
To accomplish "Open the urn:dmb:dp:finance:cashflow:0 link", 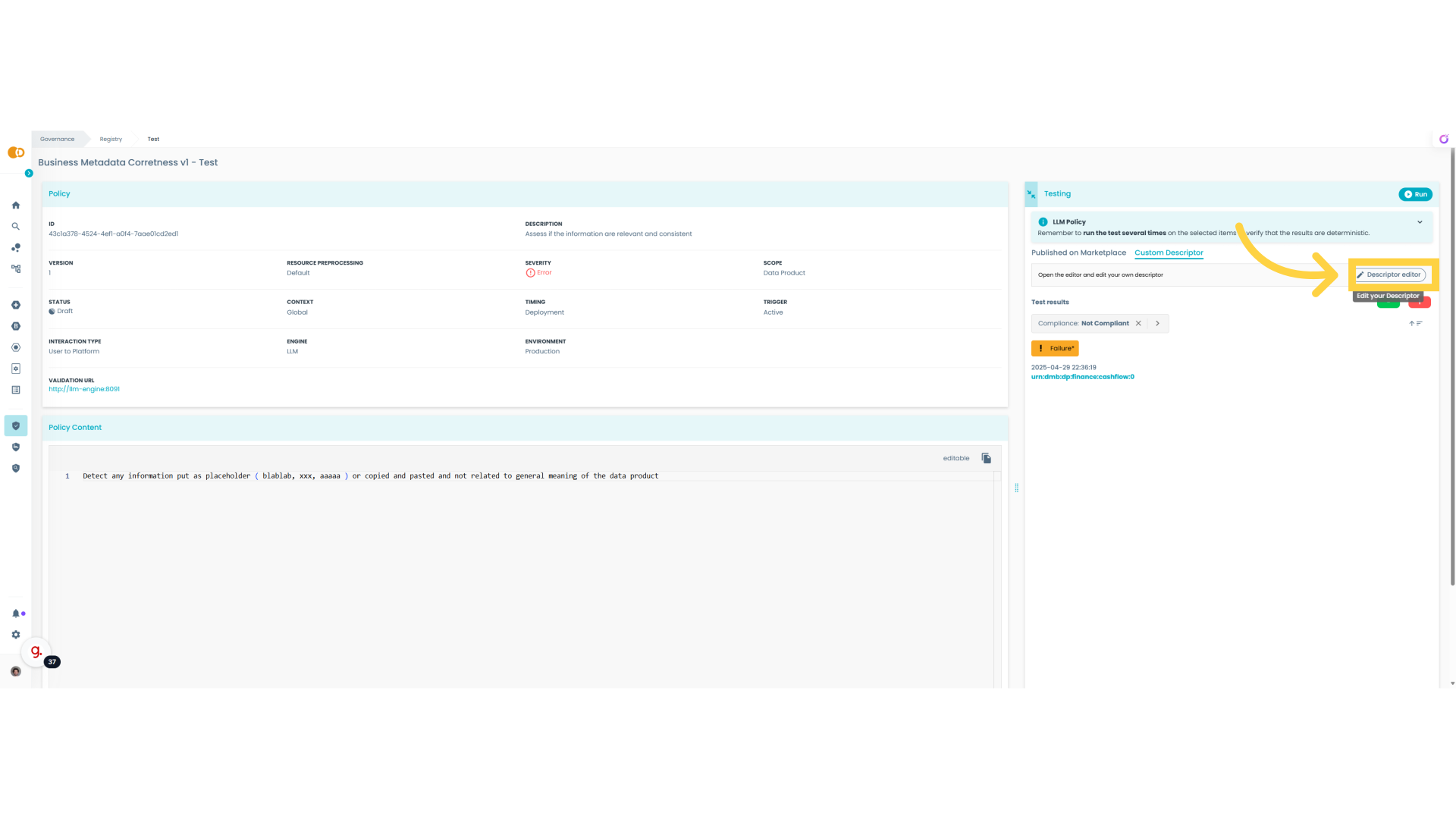I will pos(1082,377).
